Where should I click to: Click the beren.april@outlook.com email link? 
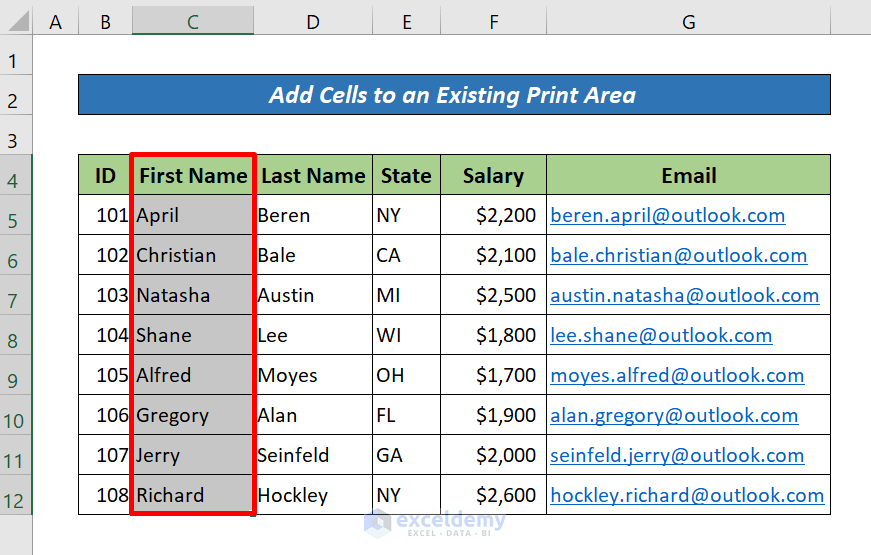pos(667,215)
